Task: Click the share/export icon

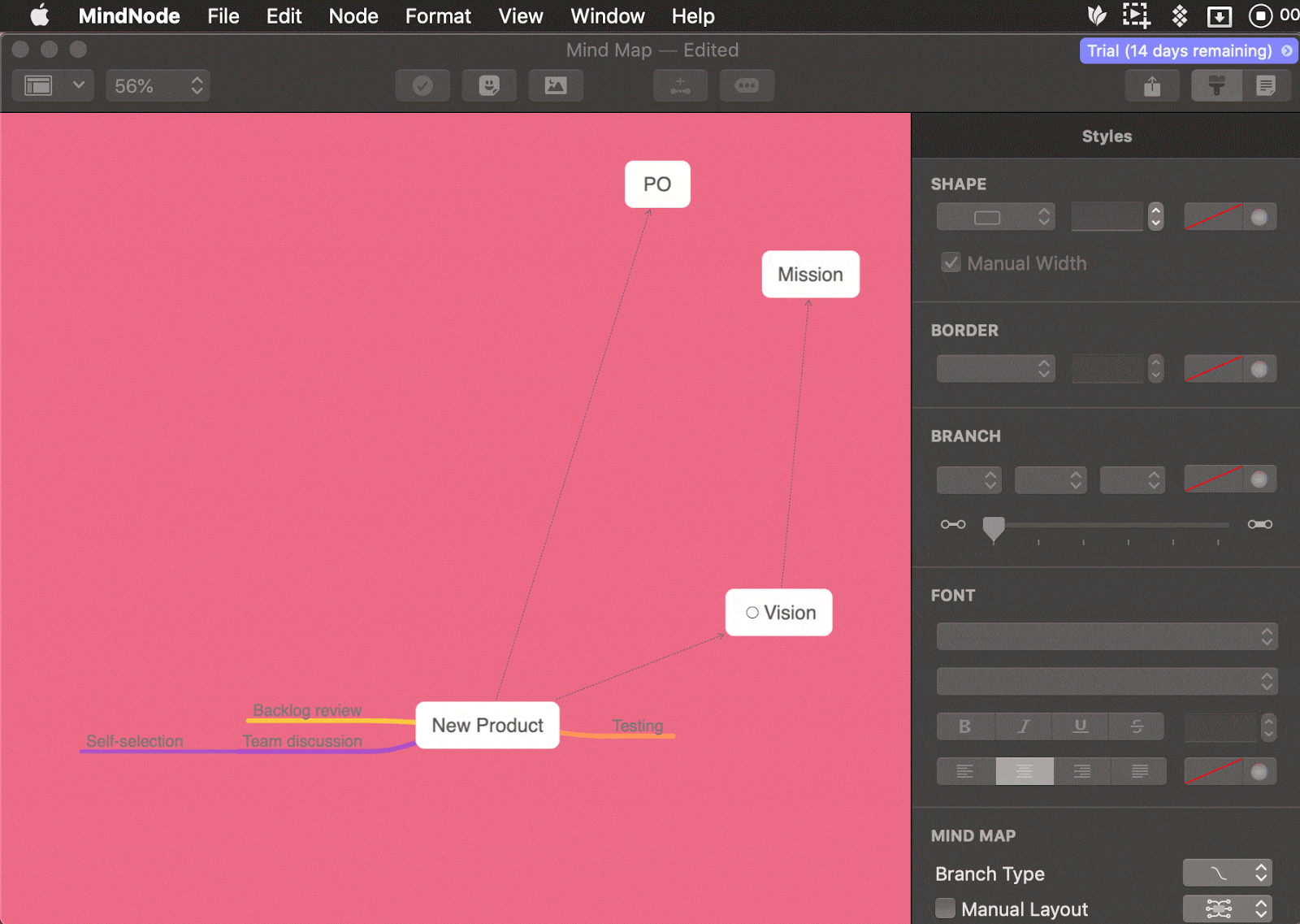Action: 1152,85
